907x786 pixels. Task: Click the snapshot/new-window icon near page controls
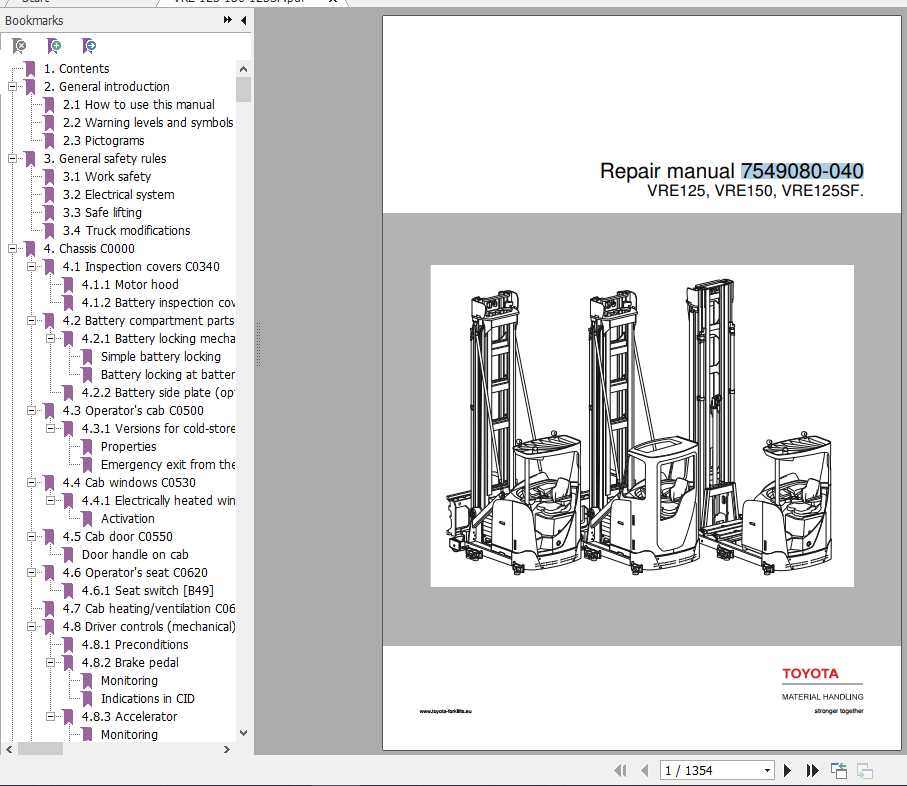tap(838, 769)
